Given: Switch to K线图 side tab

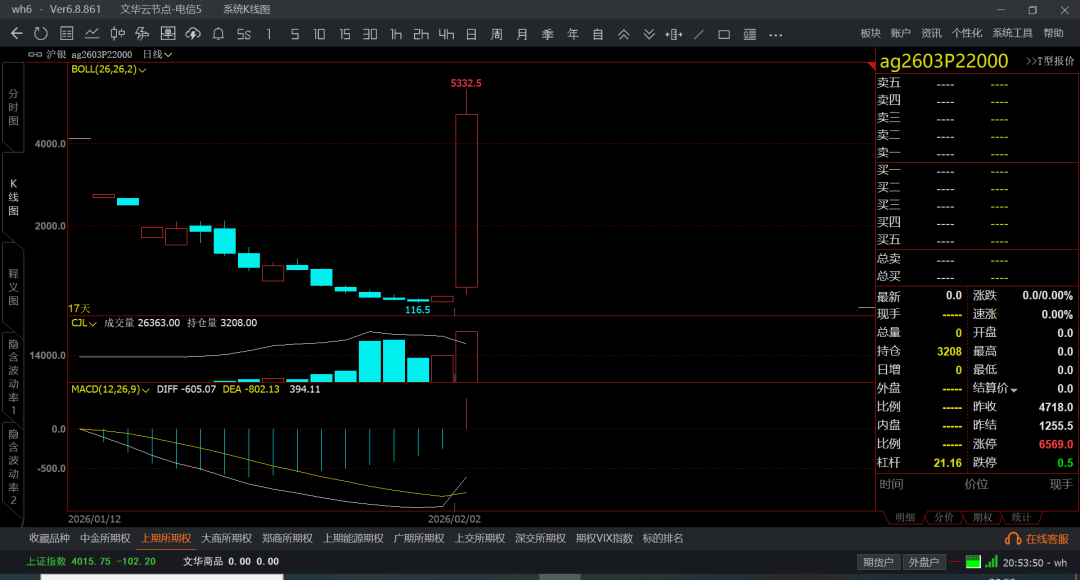Looking at the screenshot, I should (x=13, y=197).
